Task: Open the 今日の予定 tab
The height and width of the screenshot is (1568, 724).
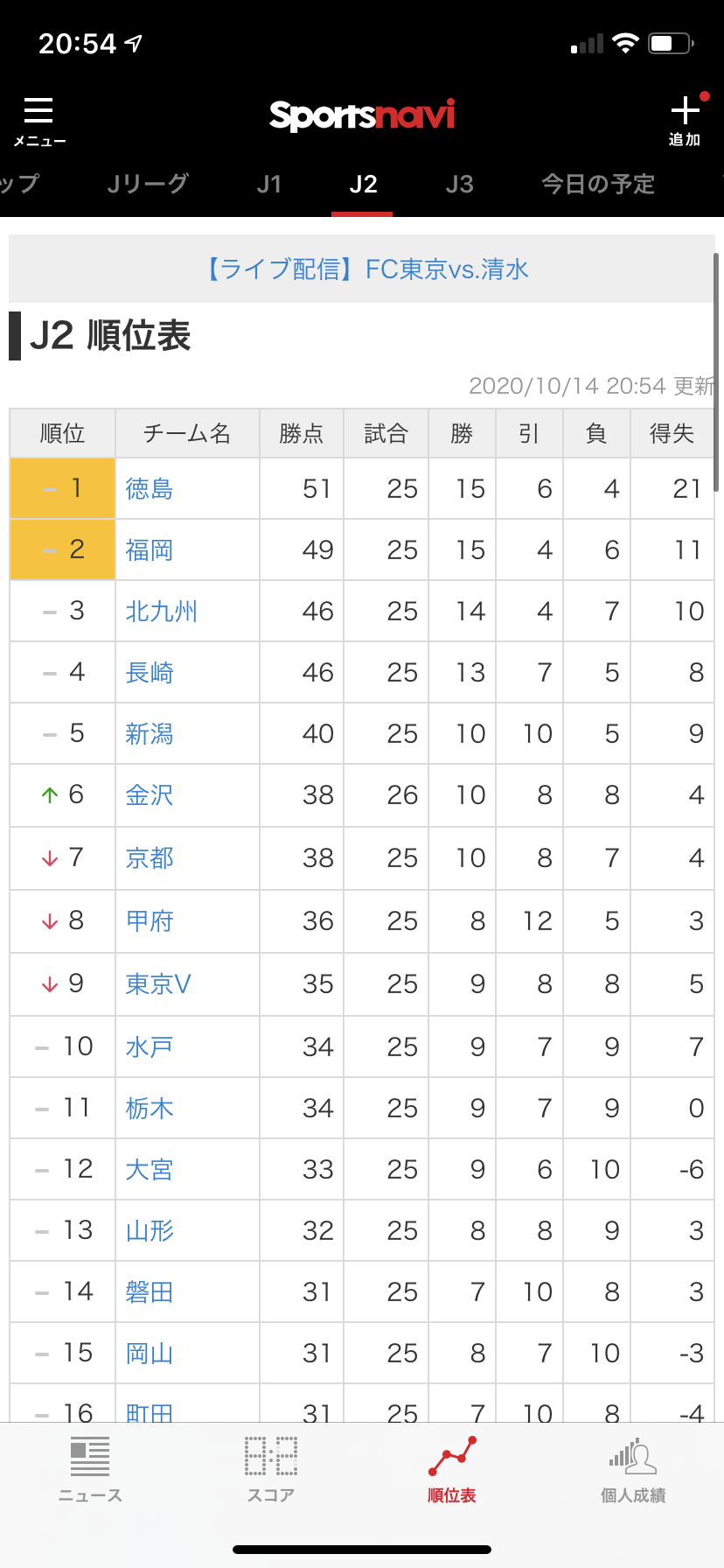Action: click(x=598, y=184)
